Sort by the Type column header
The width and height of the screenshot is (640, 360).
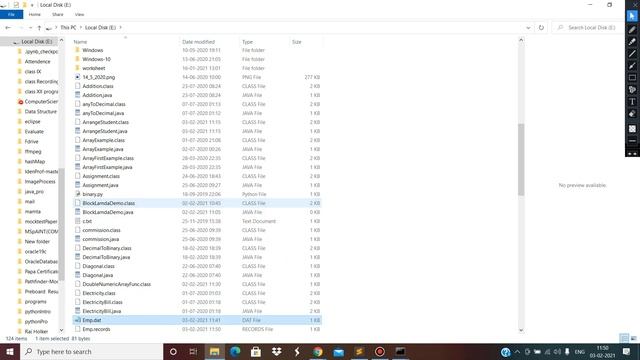click(265, 42)
